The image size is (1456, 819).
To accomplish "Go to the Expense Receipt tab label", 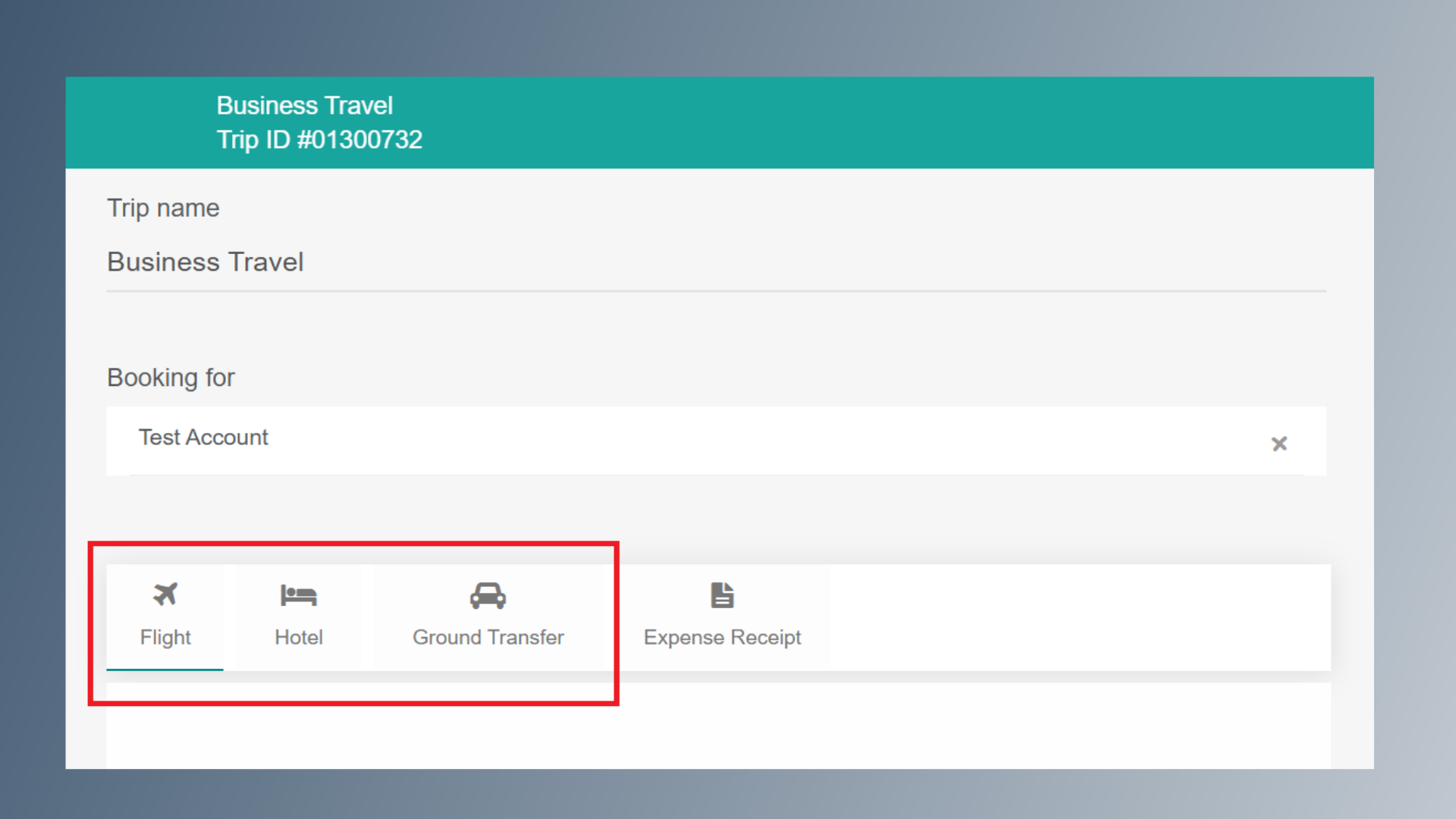I will [722, 637].
